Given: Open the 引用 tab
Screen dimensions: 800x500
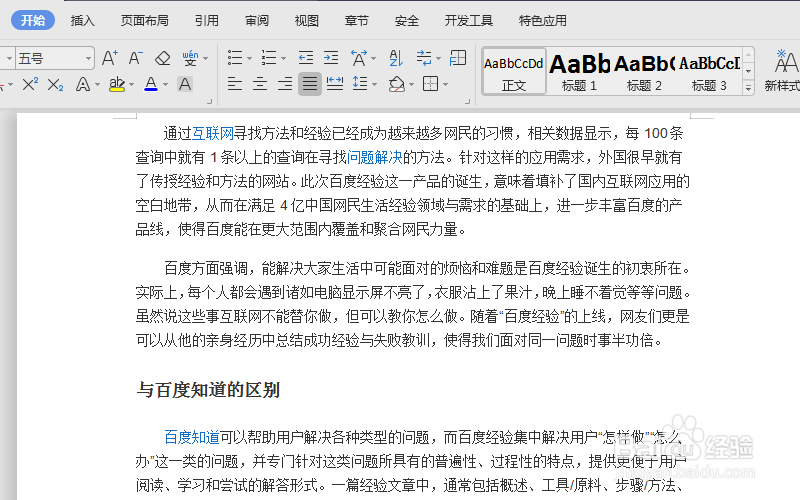Looking at the screenshot, I should coord(207,20).
